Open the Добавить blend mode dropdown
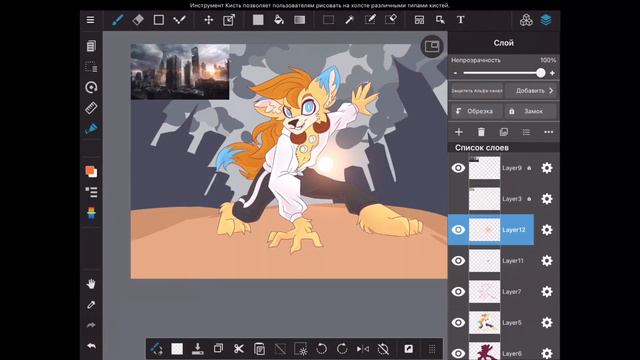Screen dimensions: 640x360 coord(531,91)
